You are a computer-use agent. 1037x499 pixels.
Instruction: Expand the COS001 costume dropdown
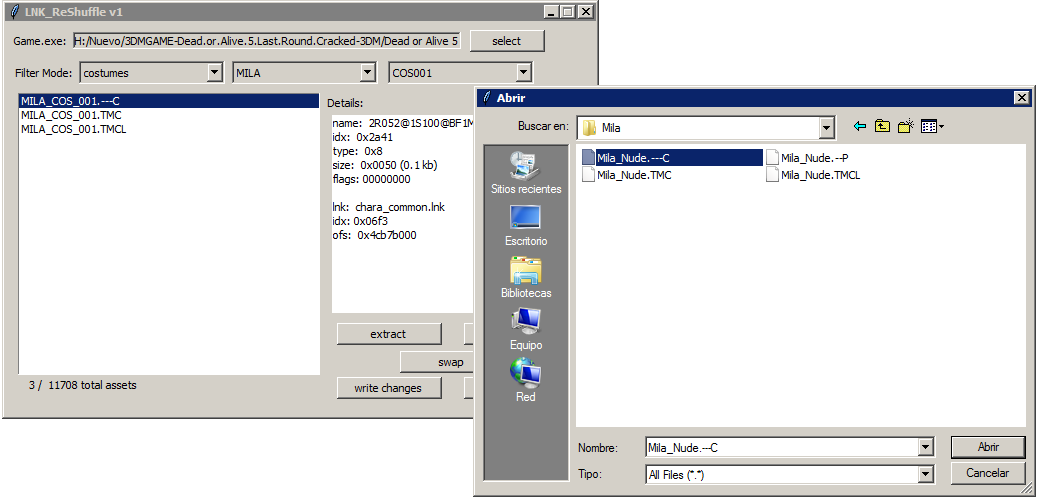tap(523, 73)
